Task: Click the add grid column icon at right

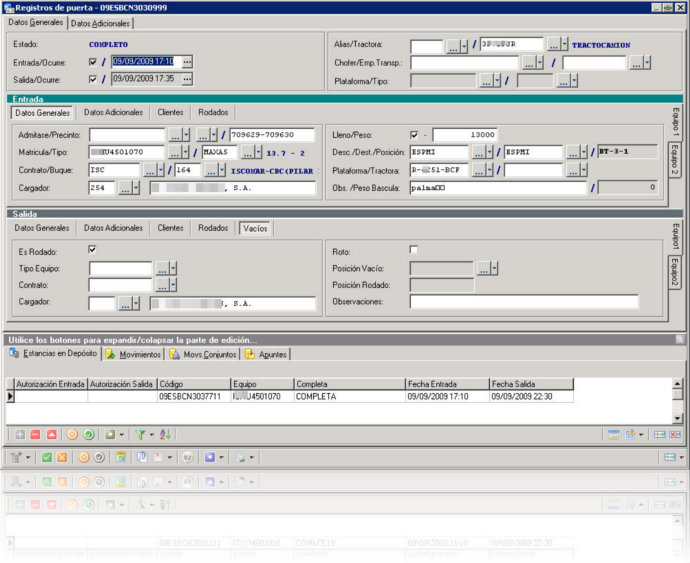Action: pyautogui.click(x=659, y=435)
